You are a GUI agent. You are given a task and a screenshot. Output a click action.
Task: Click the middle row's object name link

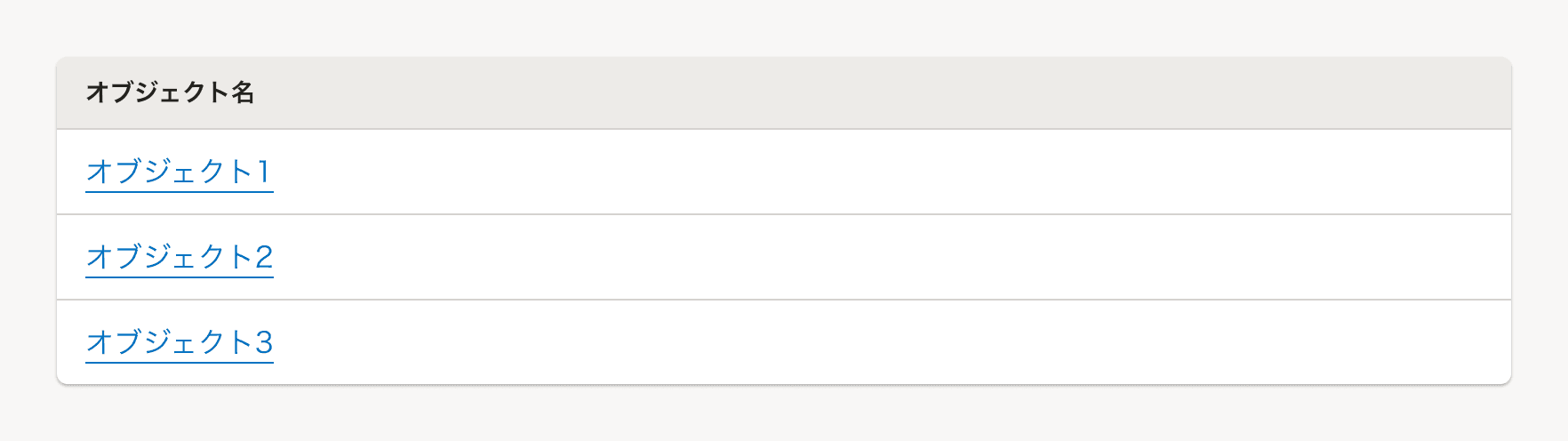(x=179, y=257)
